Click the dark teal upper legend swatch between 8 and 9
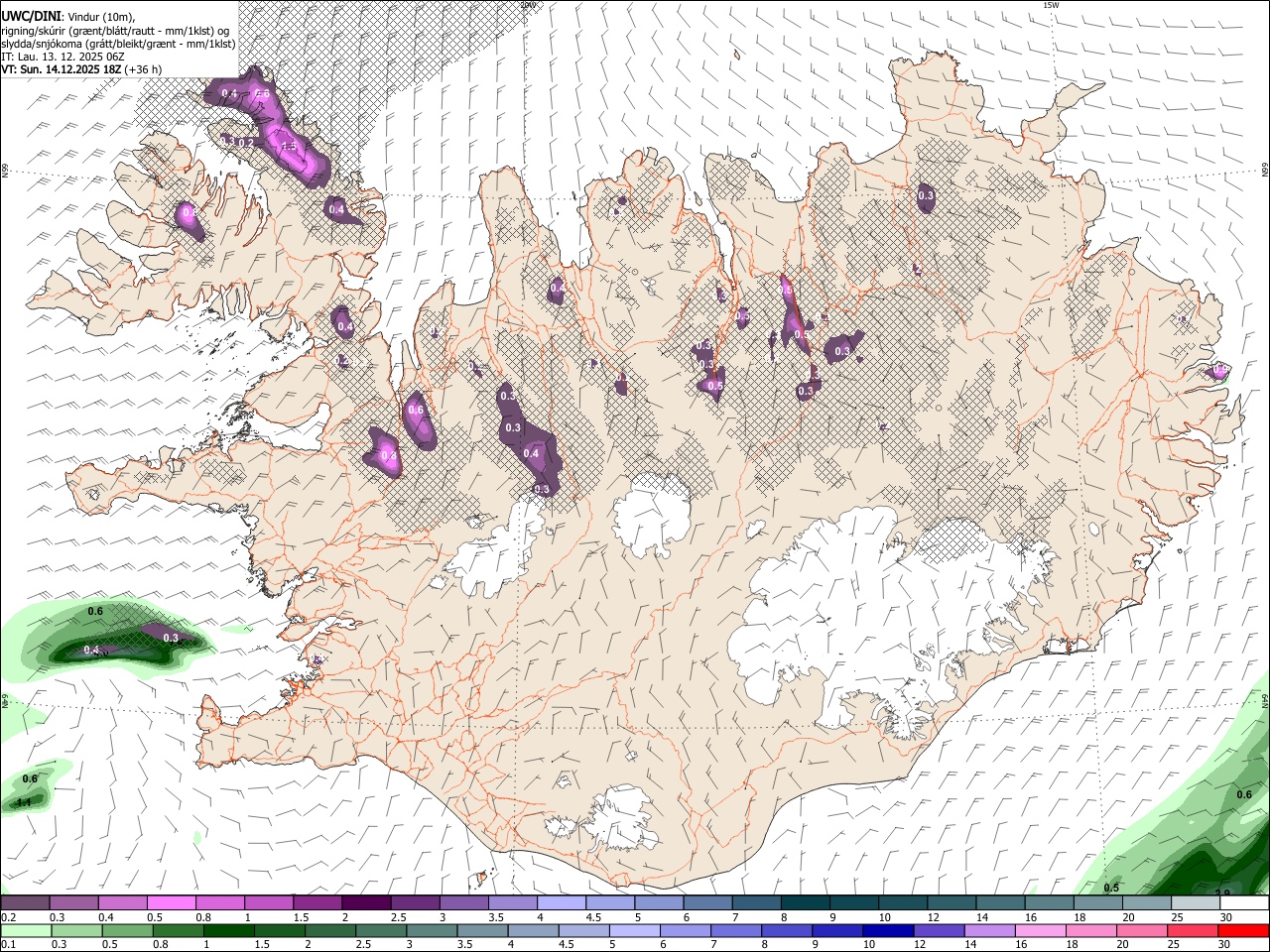This screenshot has width=1270, height=952. pyautogui.click(x=806, y=903)
